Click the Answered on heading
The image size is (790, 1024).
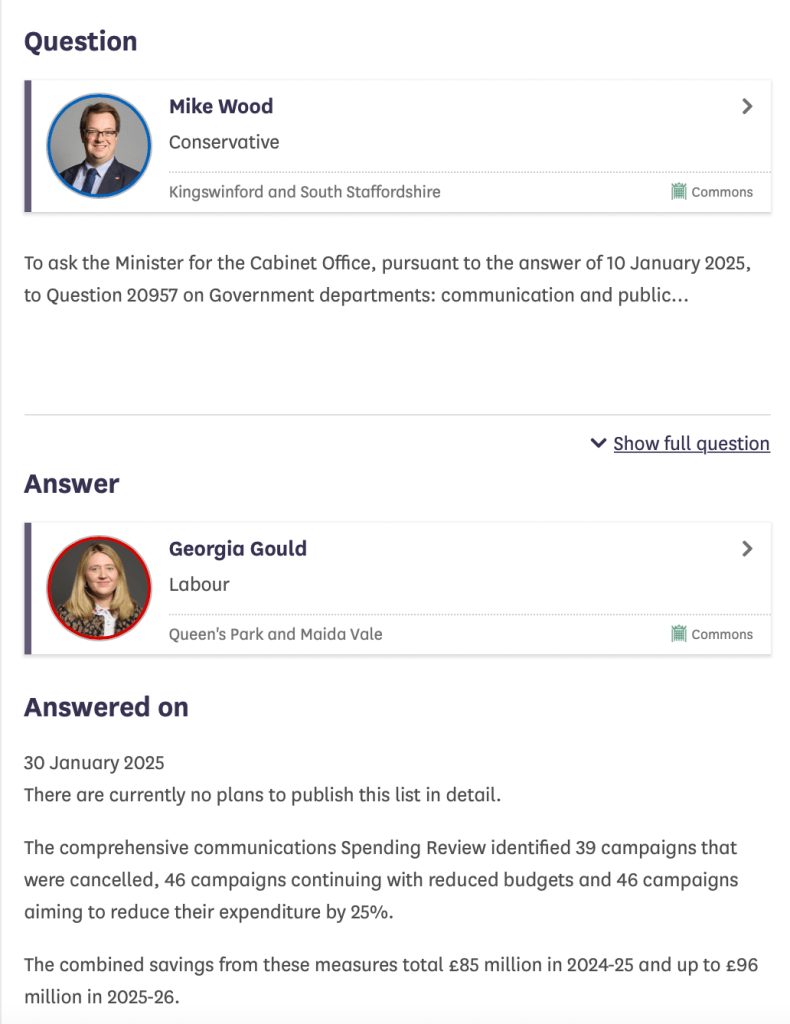click(106, 707)
